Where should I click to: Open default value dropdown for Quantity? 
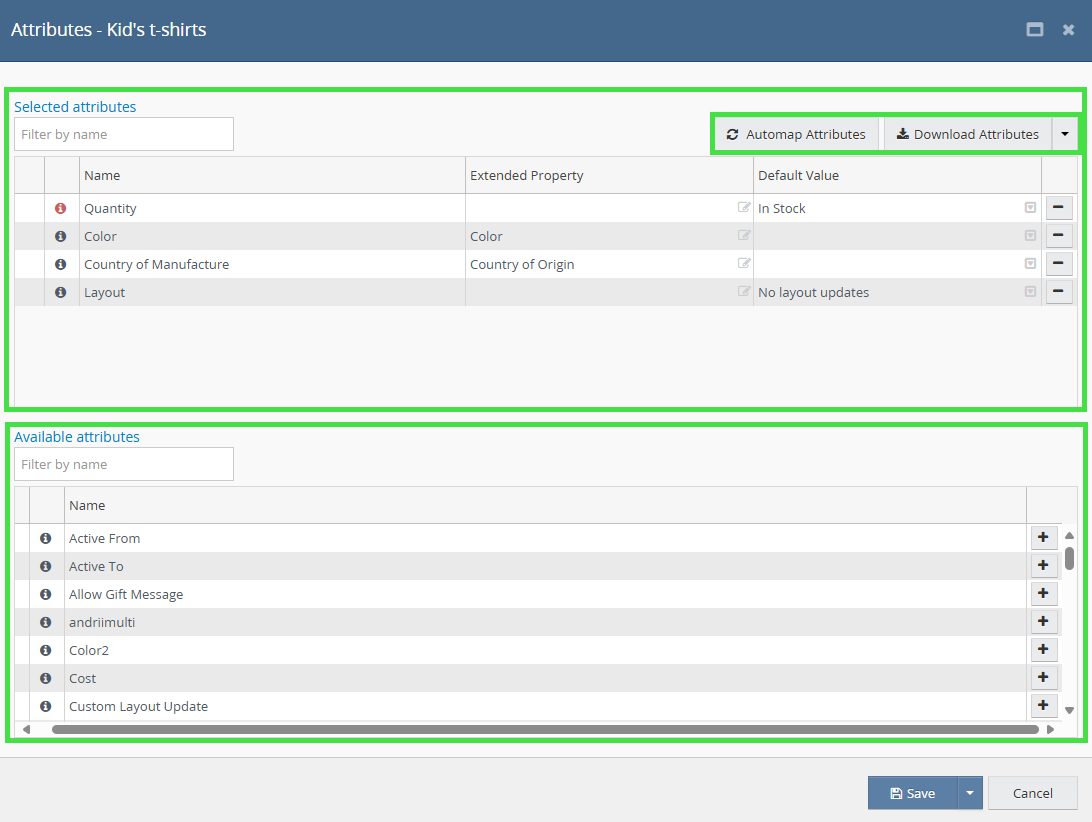[x=1030, y=208]
